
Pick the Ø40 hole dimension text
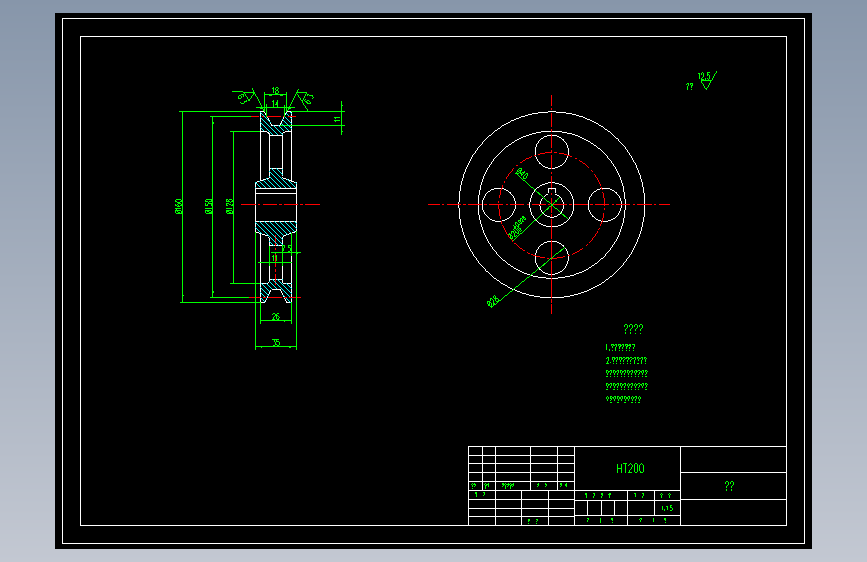(521, 174)
